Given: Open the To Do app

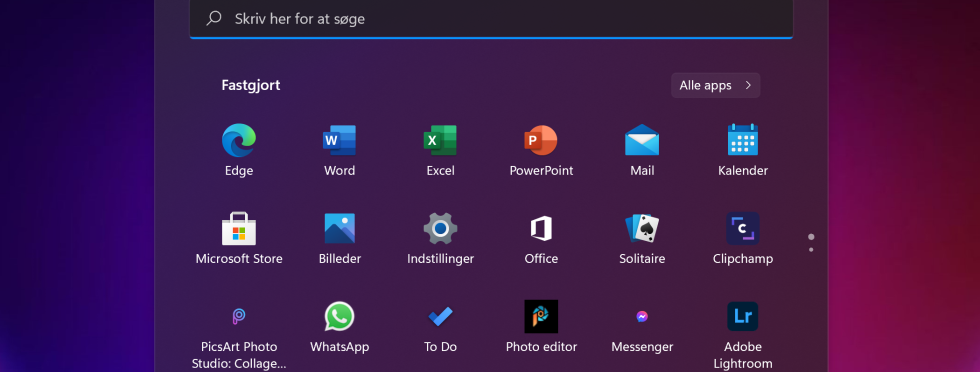Looking at the screenshot, I should click(x=440, y=316).
